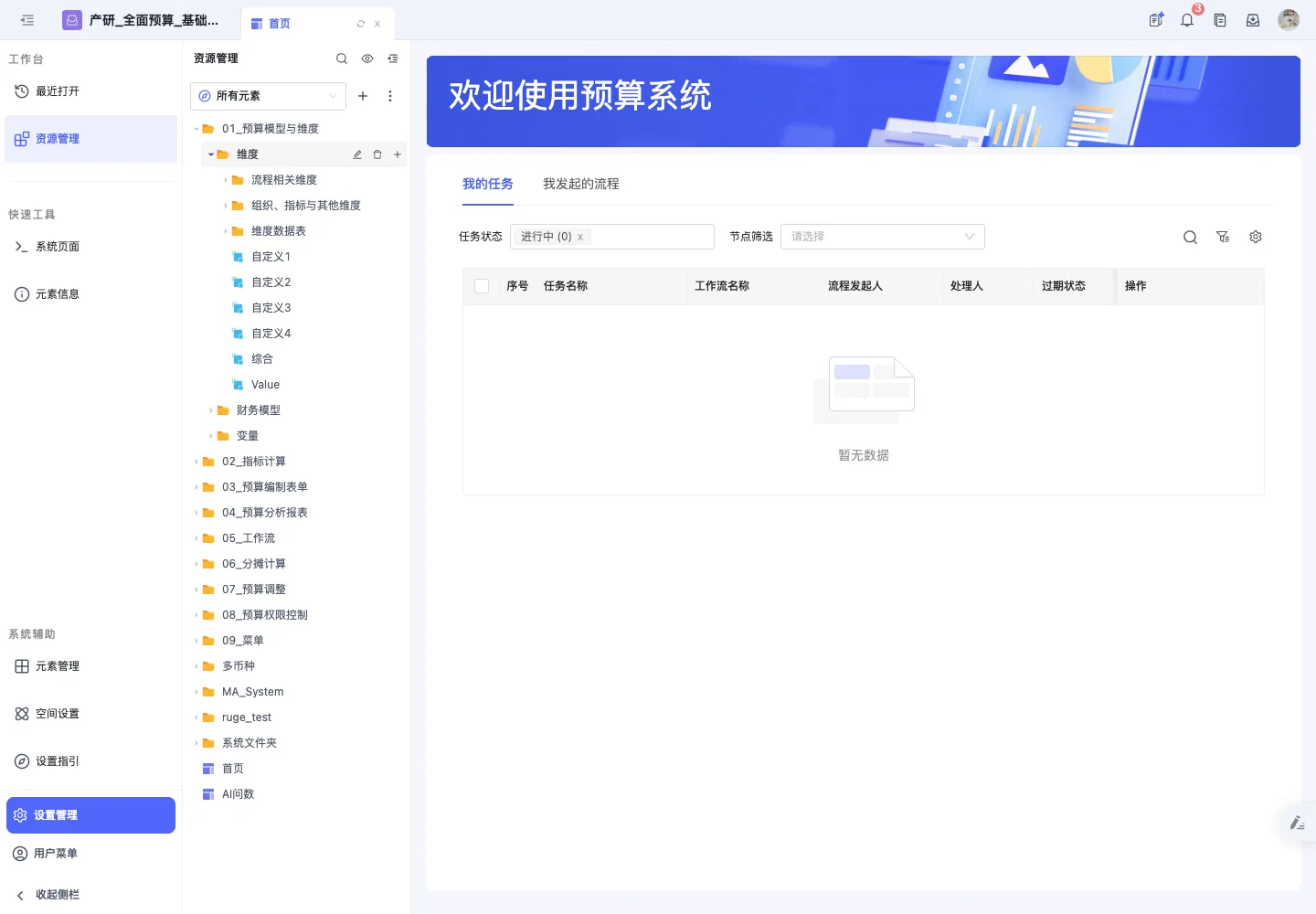Viewport: 1316px width, 914px height.
Task: Open the user avatar menu
Action: [1289, 20]
